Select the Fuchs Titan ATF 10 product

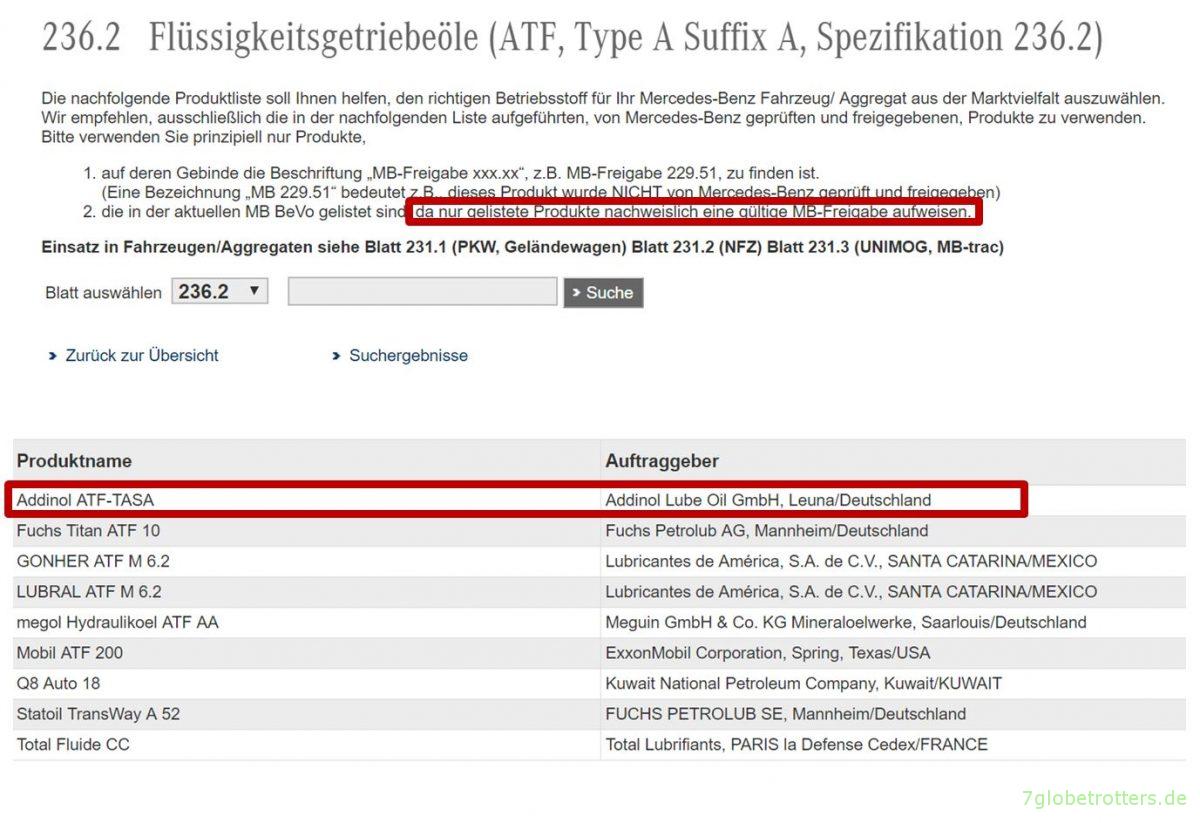88,530
